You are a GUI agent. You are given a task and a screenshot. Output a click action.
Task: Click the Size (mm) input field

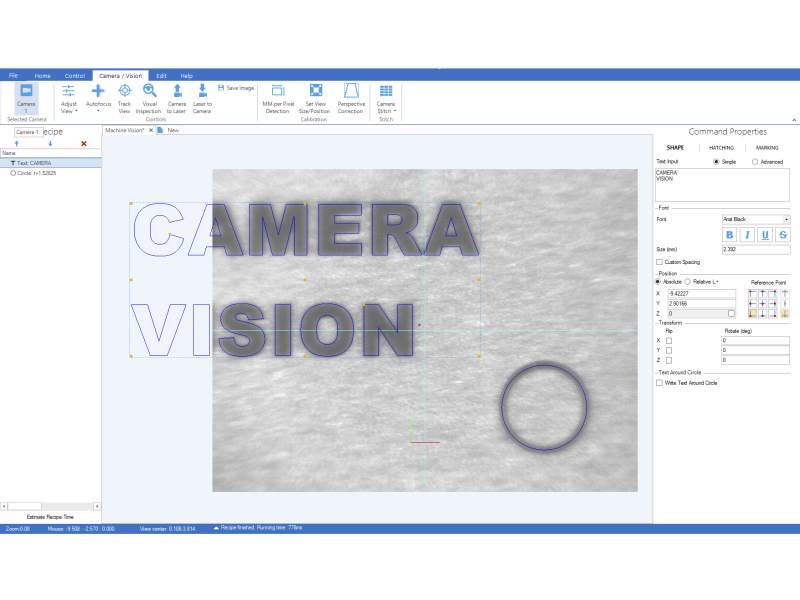pyautogui.click(x=755, y=249)
